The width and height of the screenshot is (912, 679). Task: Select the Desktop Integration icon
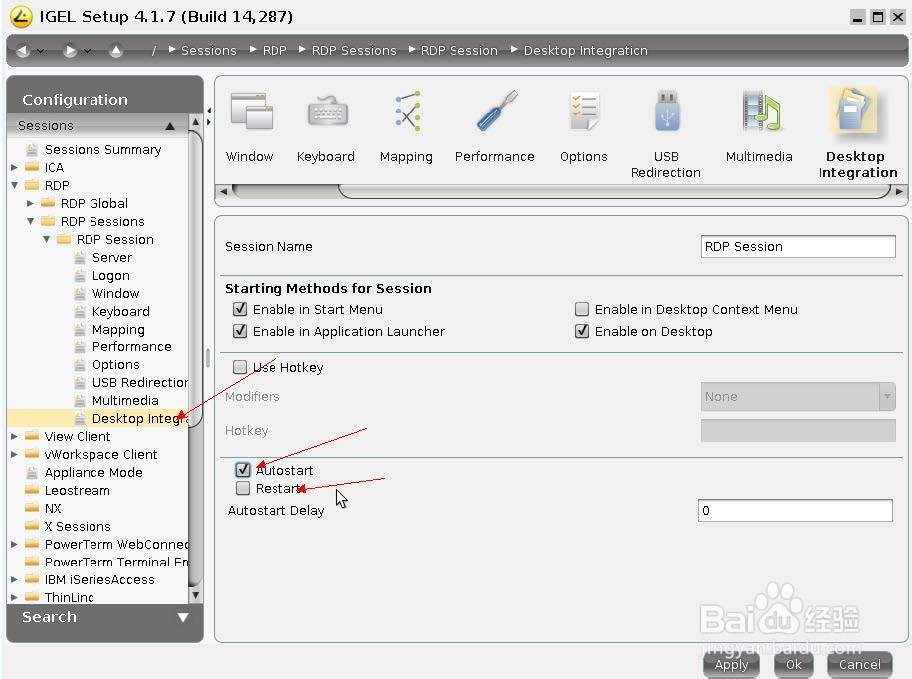pos(853,111)
